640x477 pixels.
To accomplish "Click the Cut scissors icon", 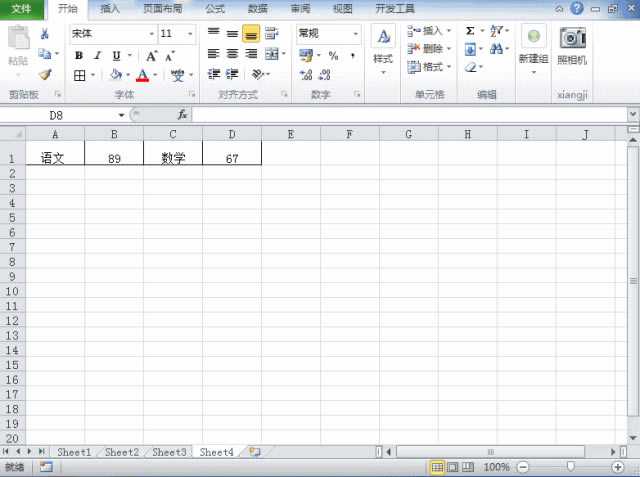I will pyautogui.click(x=44, y=34).
